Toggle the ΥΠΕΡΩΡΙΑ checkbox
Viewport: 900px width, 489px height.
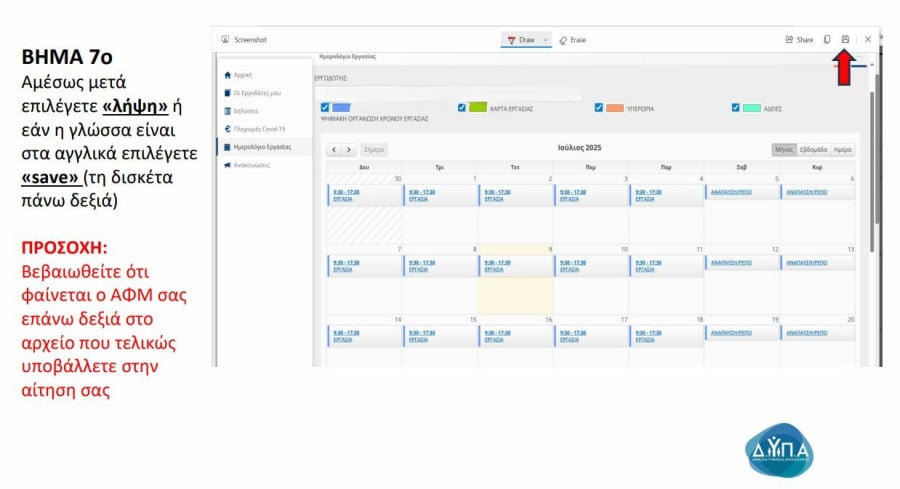[x=598, y=107]
